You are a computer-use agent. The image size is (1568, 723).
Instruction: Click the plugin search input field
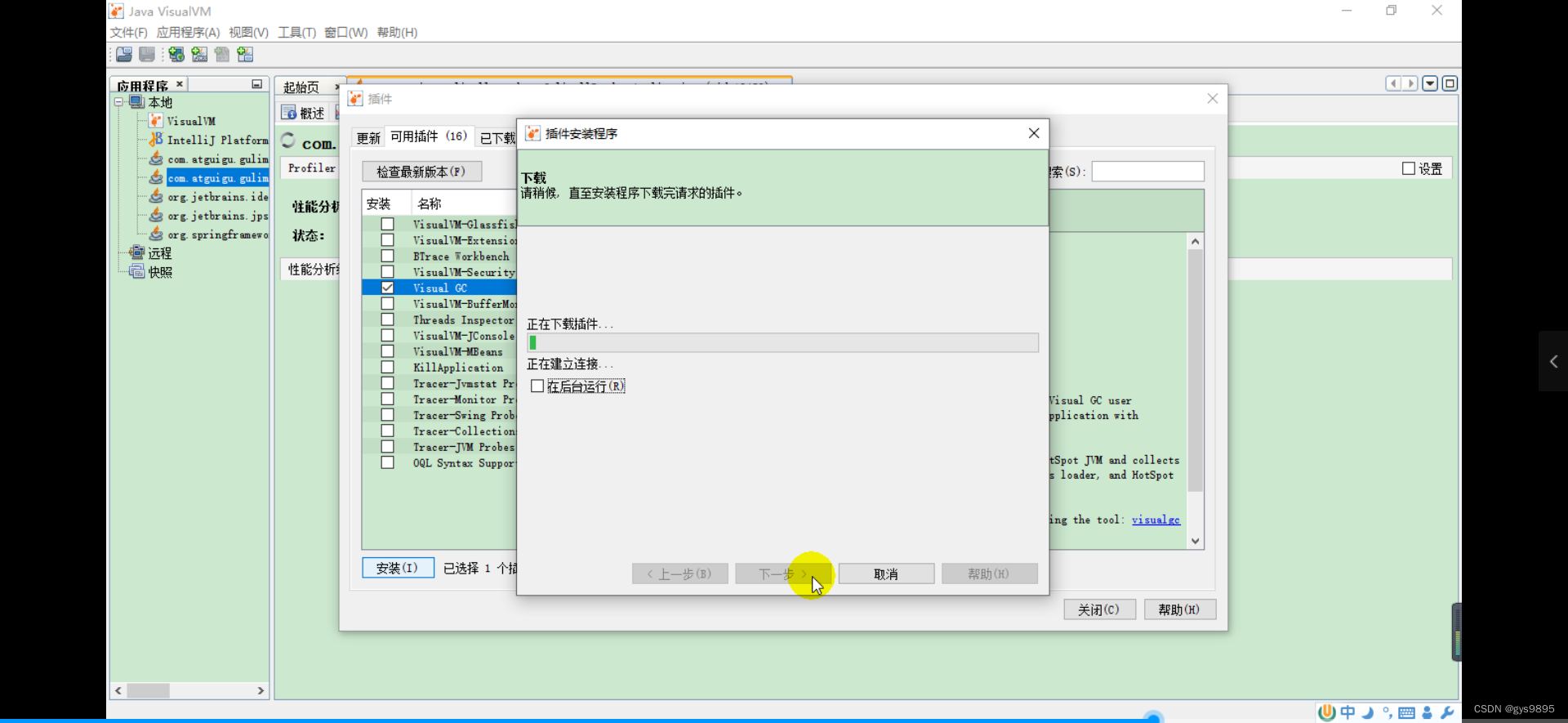1147,171
